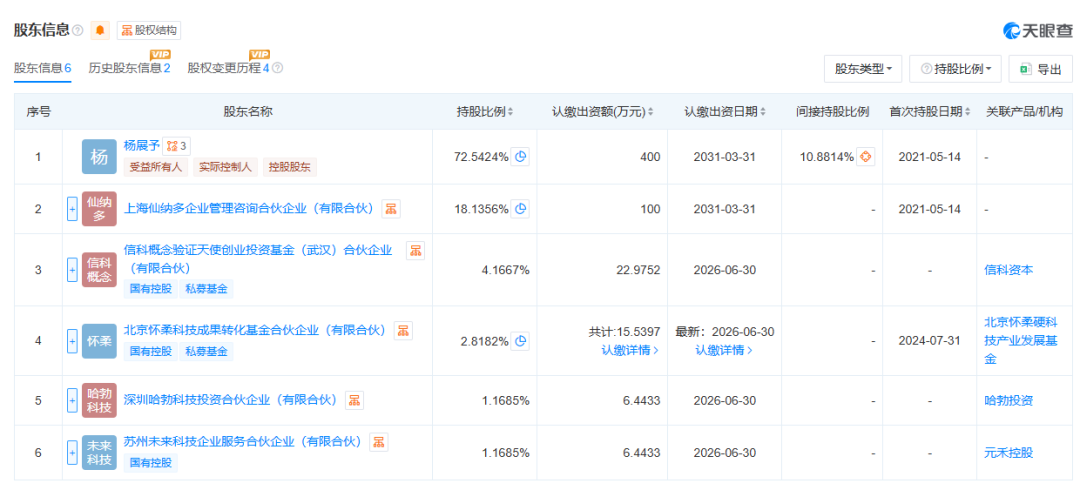
Task: Click the 仙纳多 logo thumbnail
Action: pos(99,209)
